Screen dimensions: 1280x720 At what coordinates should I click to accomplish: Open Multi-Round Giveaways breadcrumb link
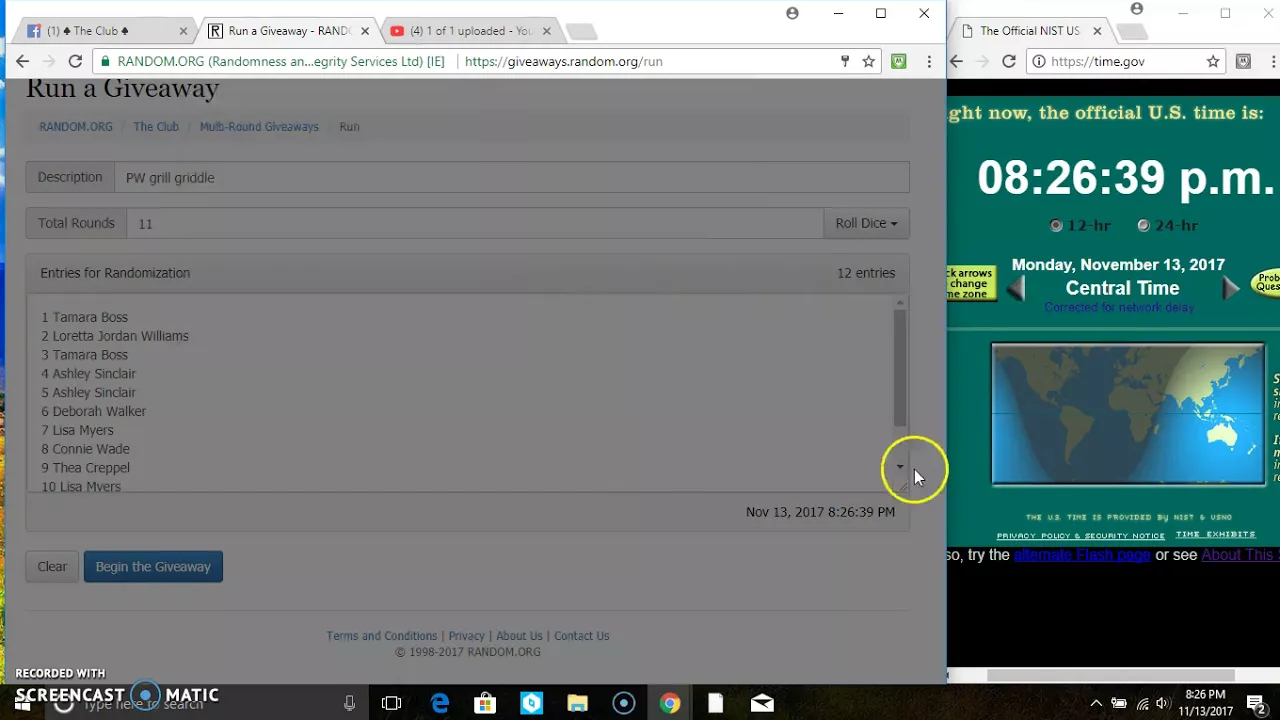(259, 127)
